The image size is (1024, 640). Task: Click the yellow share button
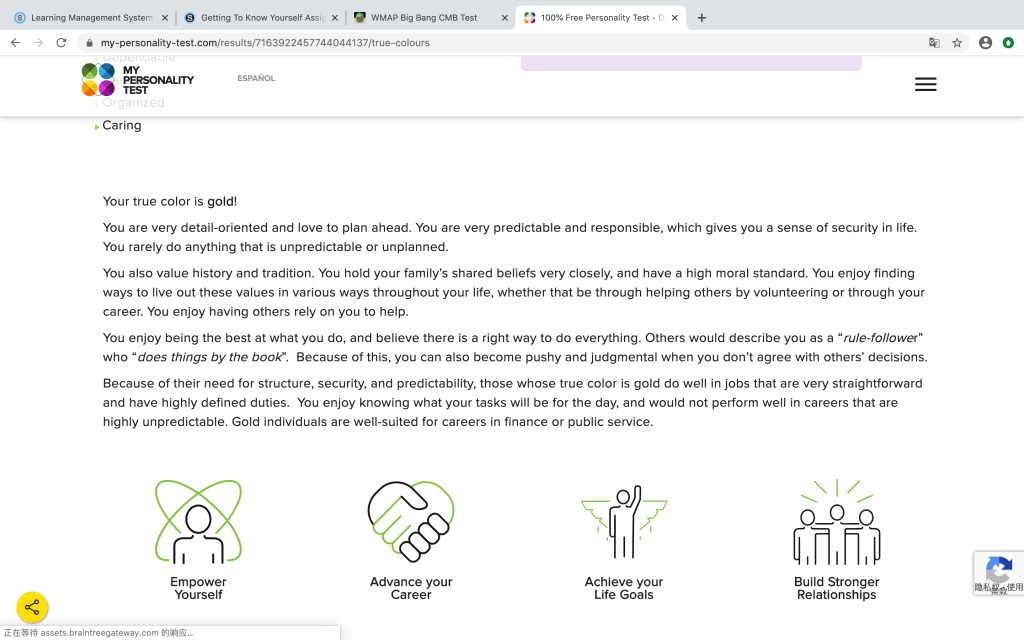32,607
